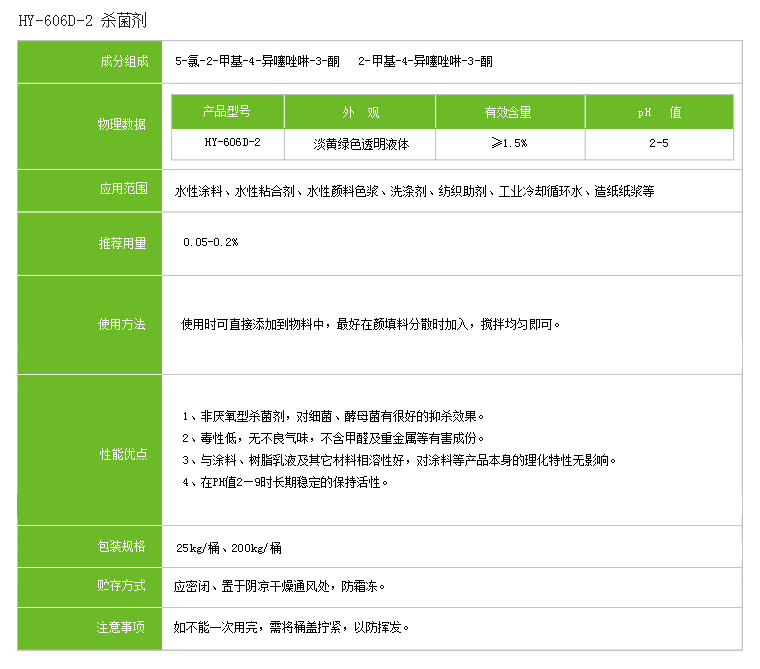The image size is (760, 669).
Task: Click the 产品型号 column header
Action: [x=227, y=112]
